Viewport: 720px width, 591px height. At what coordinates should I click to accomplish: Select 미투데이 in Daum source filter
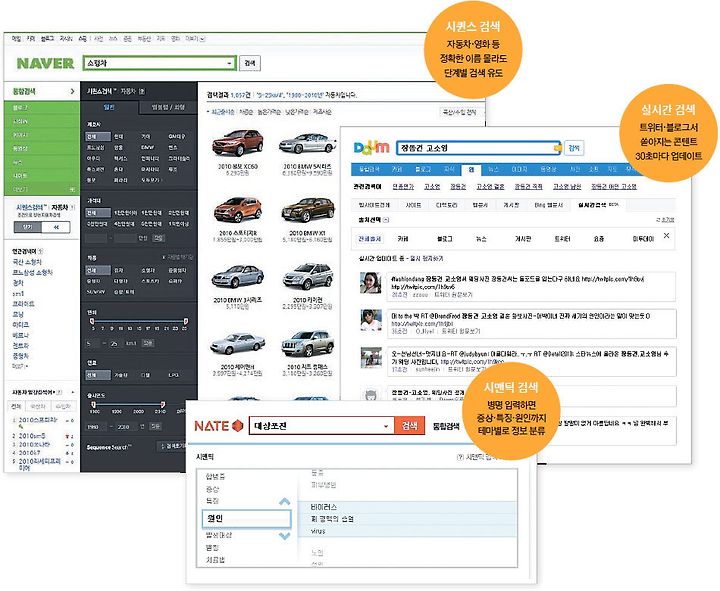pos(643,239)
